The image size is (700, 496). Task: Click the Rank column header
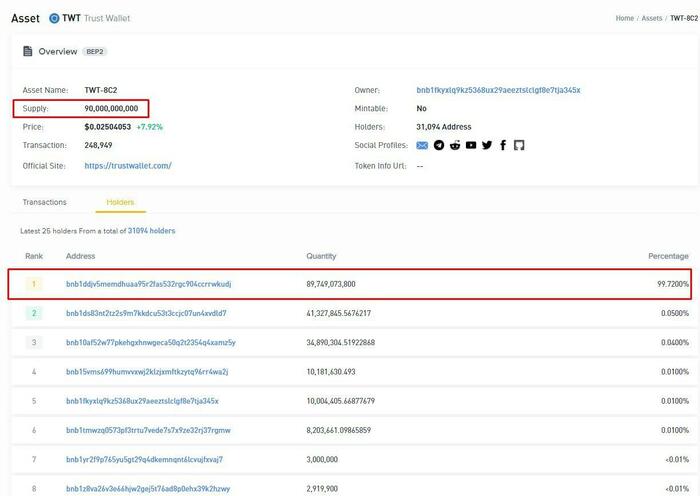point(34,256)
